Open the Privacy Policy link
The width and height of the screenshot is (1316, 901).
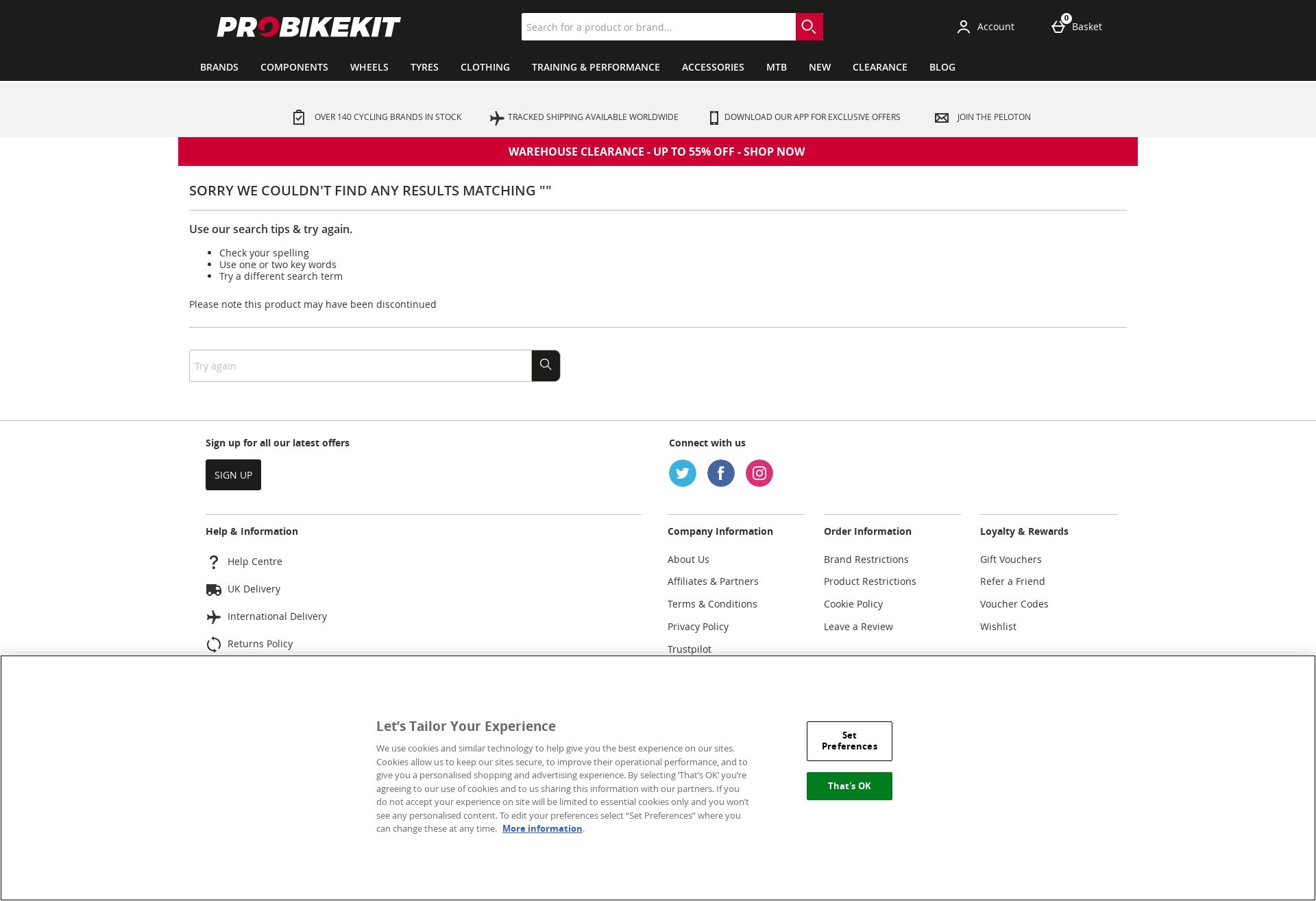tap(698, 627)
